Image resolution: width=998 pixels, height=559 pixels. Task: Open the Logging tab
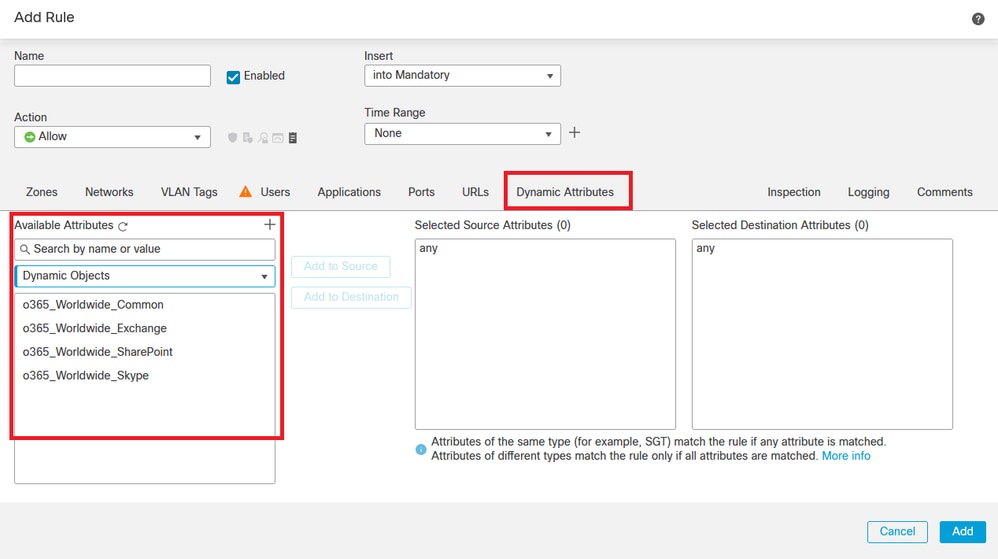tap(868, 192)
